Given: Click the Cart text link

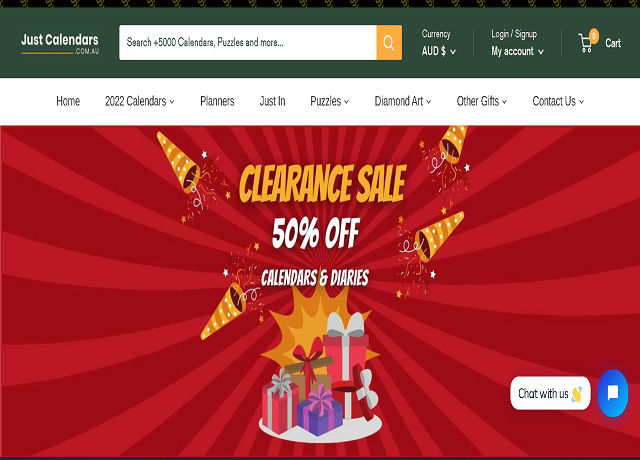Looking at the screenshot, I should point(613,43).
